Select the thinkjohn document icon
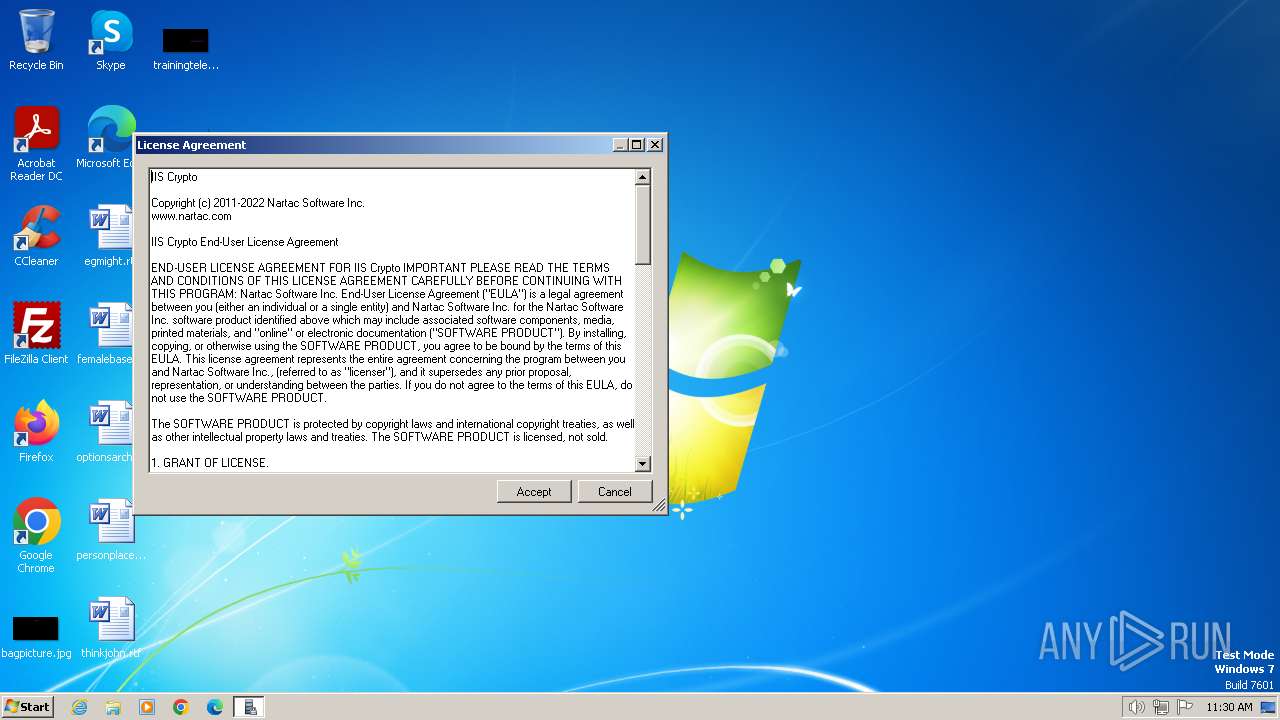 click(111, 628)
